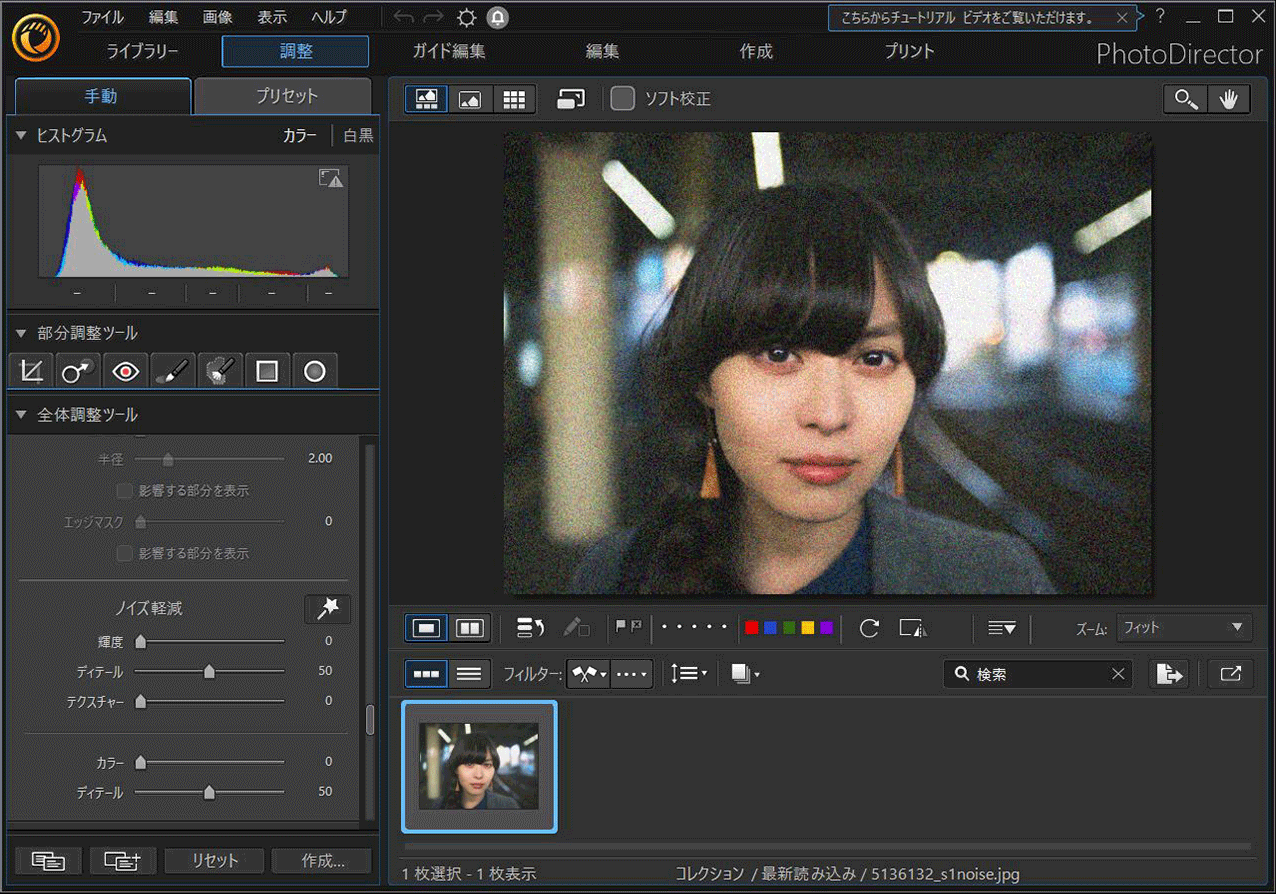Collapse the 全体調整ツール section
The width and height of the screenshot is (1278, 896).
[21, 415]
